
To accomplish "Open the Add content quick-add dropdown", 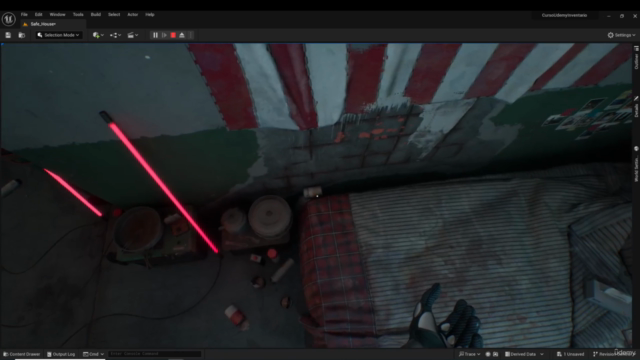I will [x=98, y=36].
